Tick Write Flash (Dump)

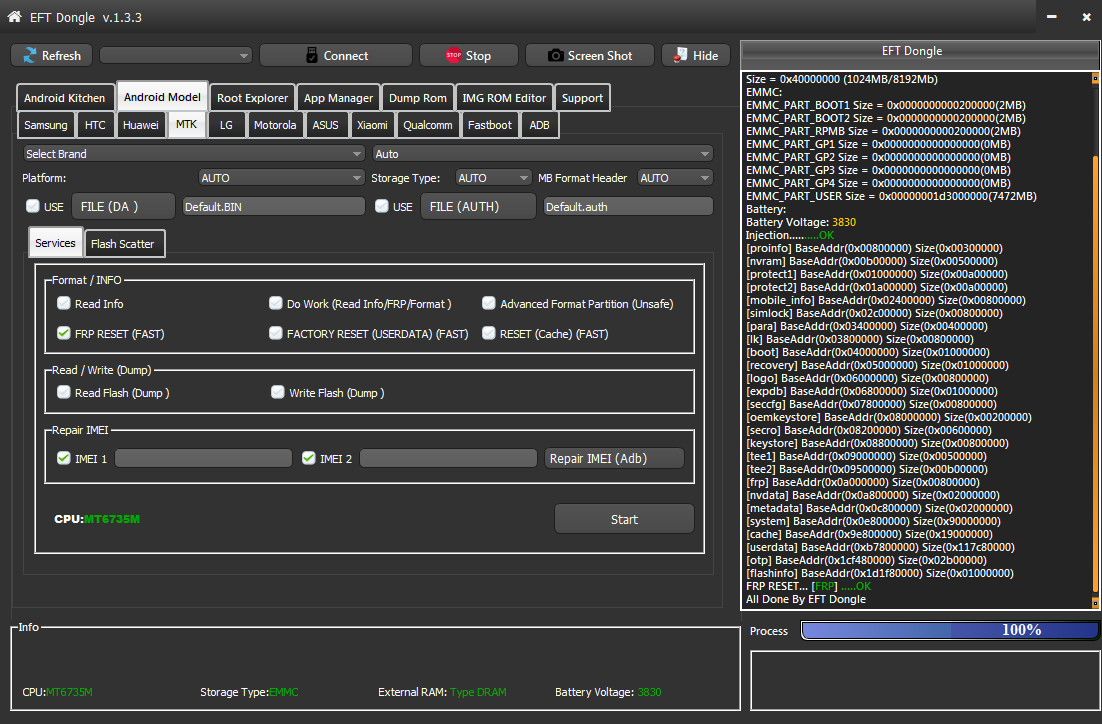tap(278, 392)
